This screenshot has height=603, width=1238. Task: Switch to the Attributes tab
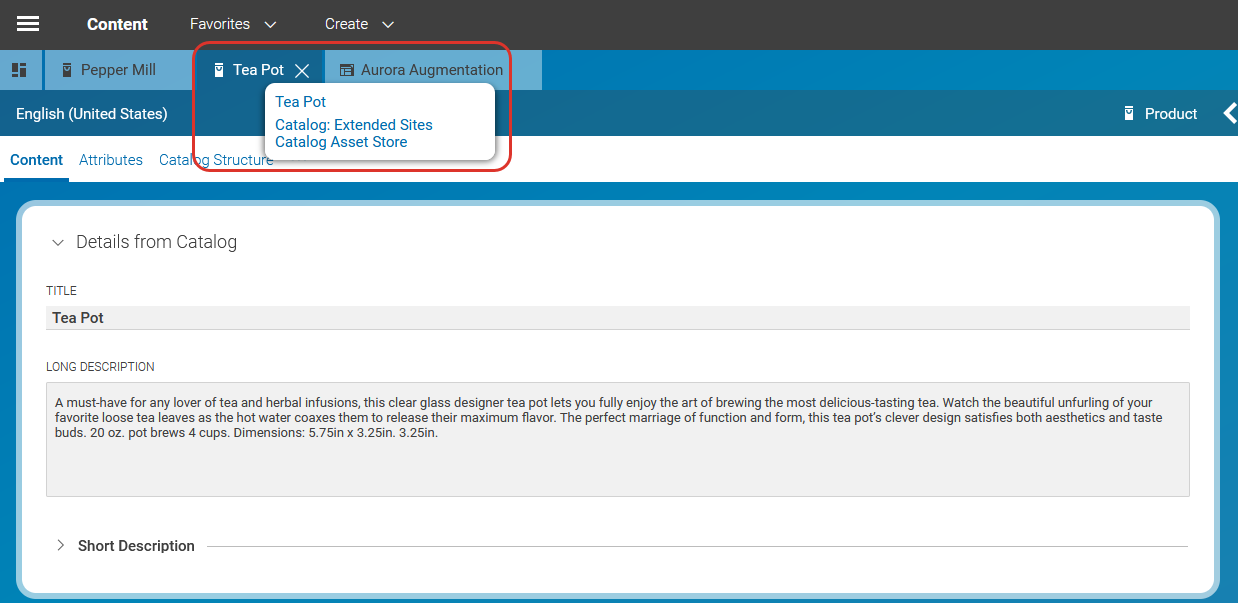click(111, 160)
